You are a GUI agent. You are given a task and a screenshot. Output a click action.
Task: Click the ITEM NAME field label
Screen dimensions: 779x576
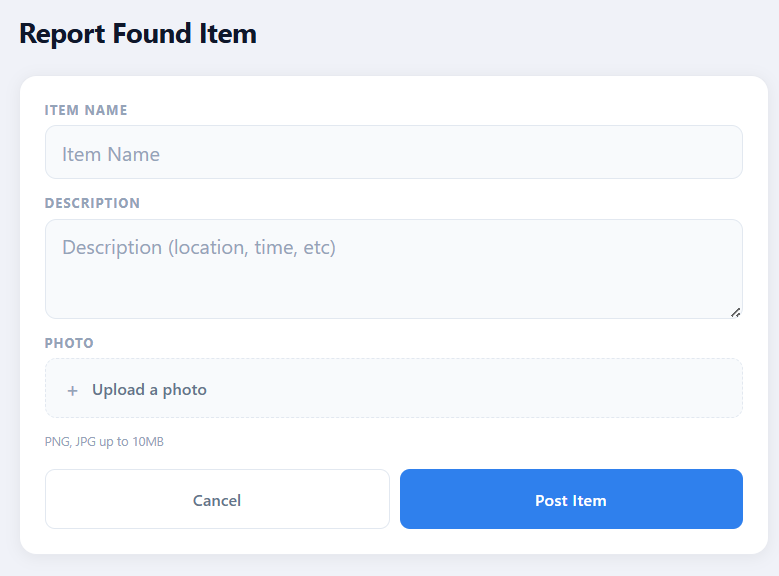click(86, 110)
